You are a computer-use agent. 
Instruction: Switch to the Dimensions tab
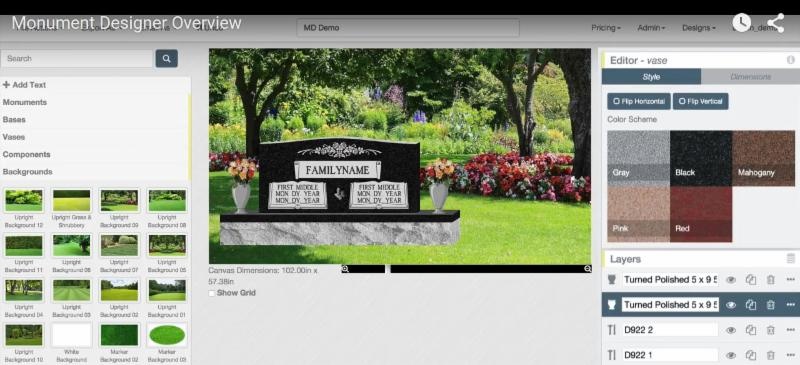[750, 77]
